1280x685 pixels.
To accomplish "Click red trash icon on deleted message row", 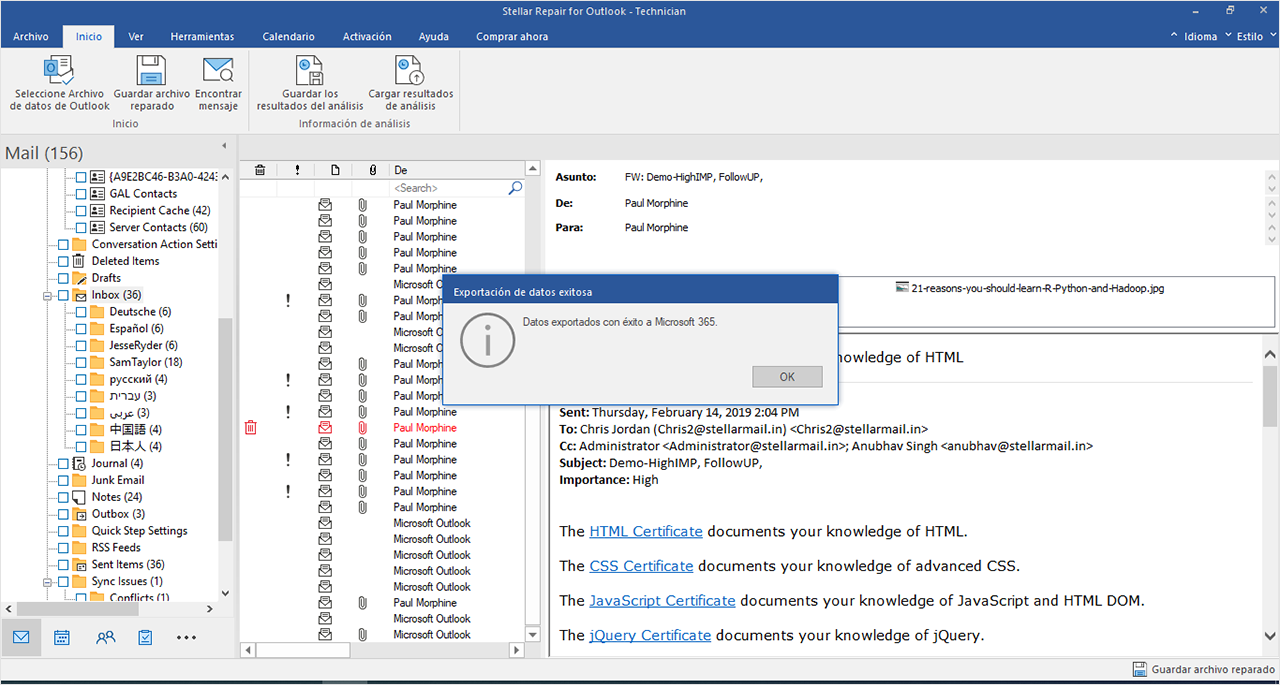I will tap(251, 428).
